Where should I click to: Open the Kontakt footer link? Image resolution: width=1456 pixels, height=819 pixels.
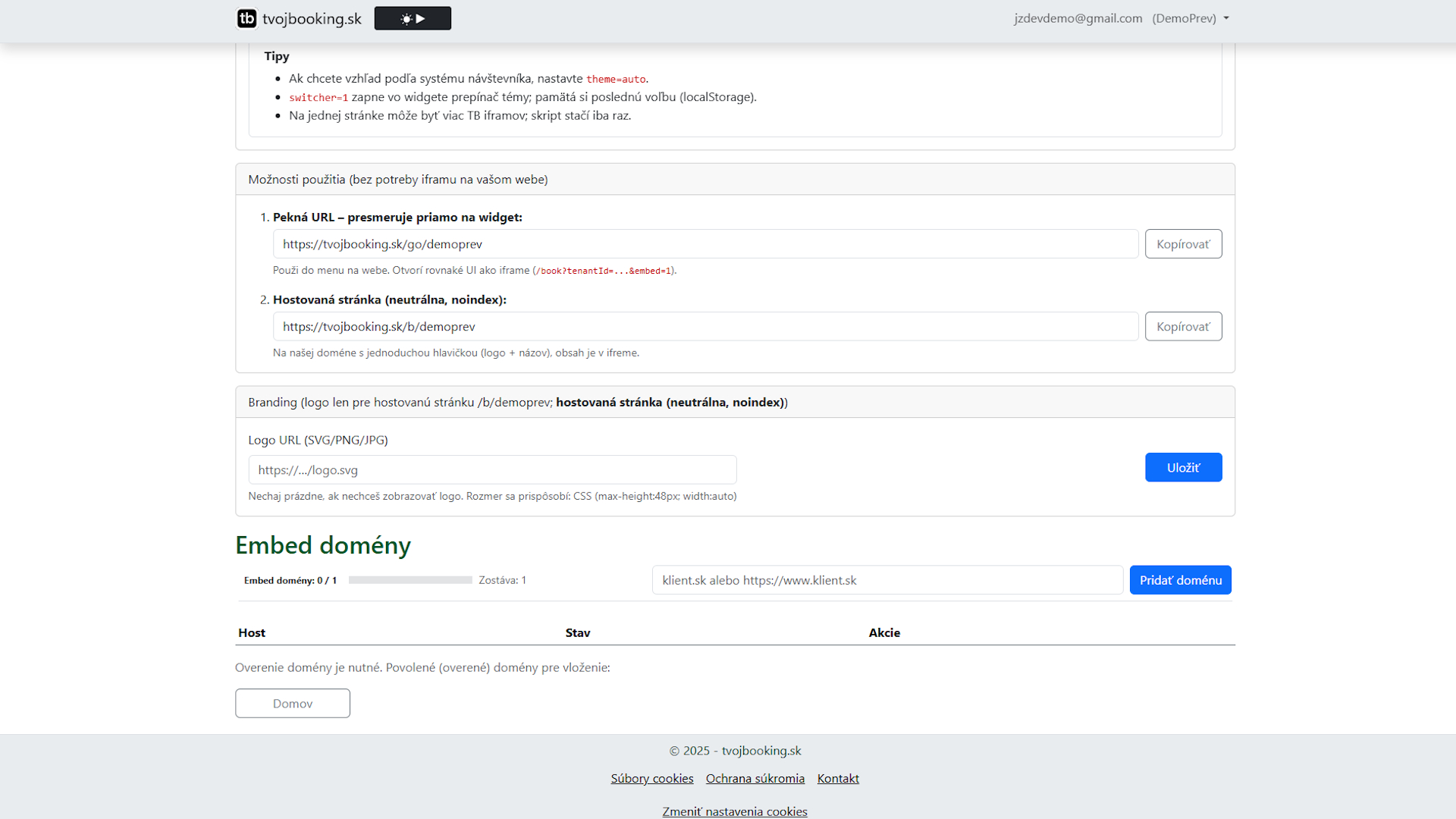(x=838, y=779)
